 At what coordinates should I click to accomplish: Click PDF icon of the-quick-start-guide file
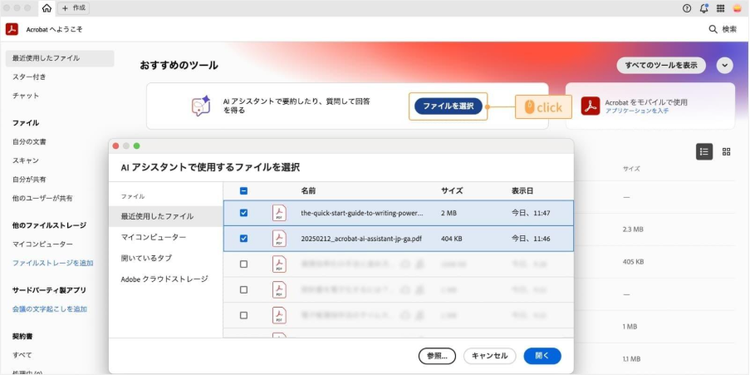pos(279,213)
